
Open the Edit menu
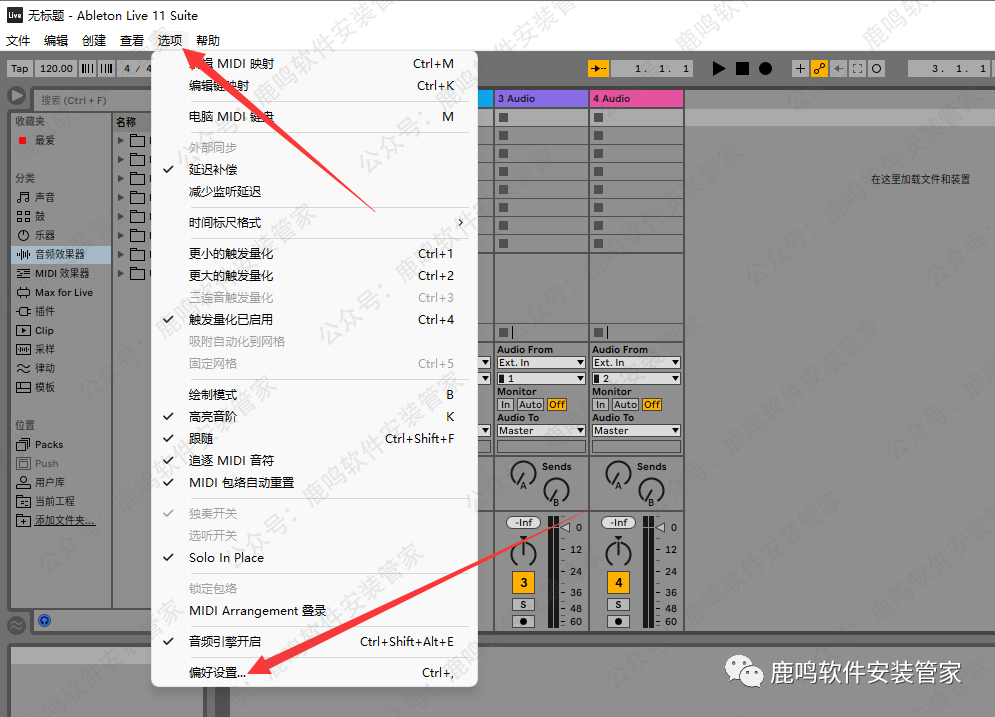tap(56, 41)
